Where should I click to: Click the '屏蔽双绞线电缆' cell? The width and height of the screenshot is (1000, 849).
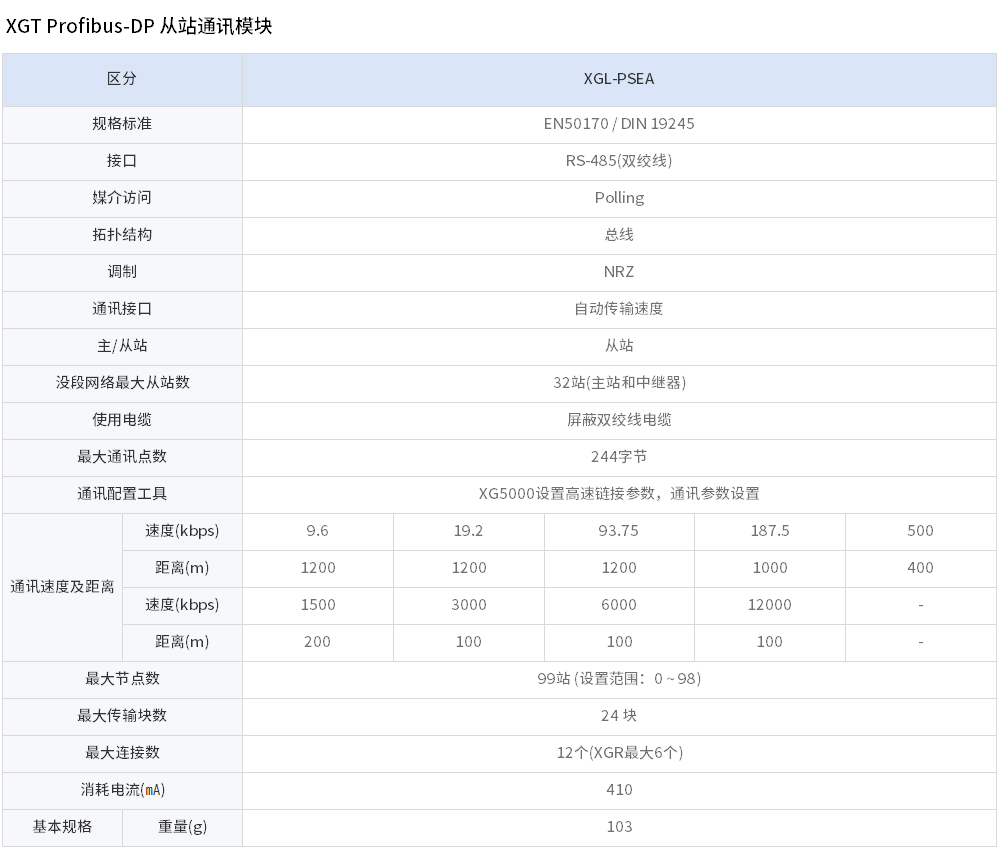pyautogui.click(x=619, y=420)
